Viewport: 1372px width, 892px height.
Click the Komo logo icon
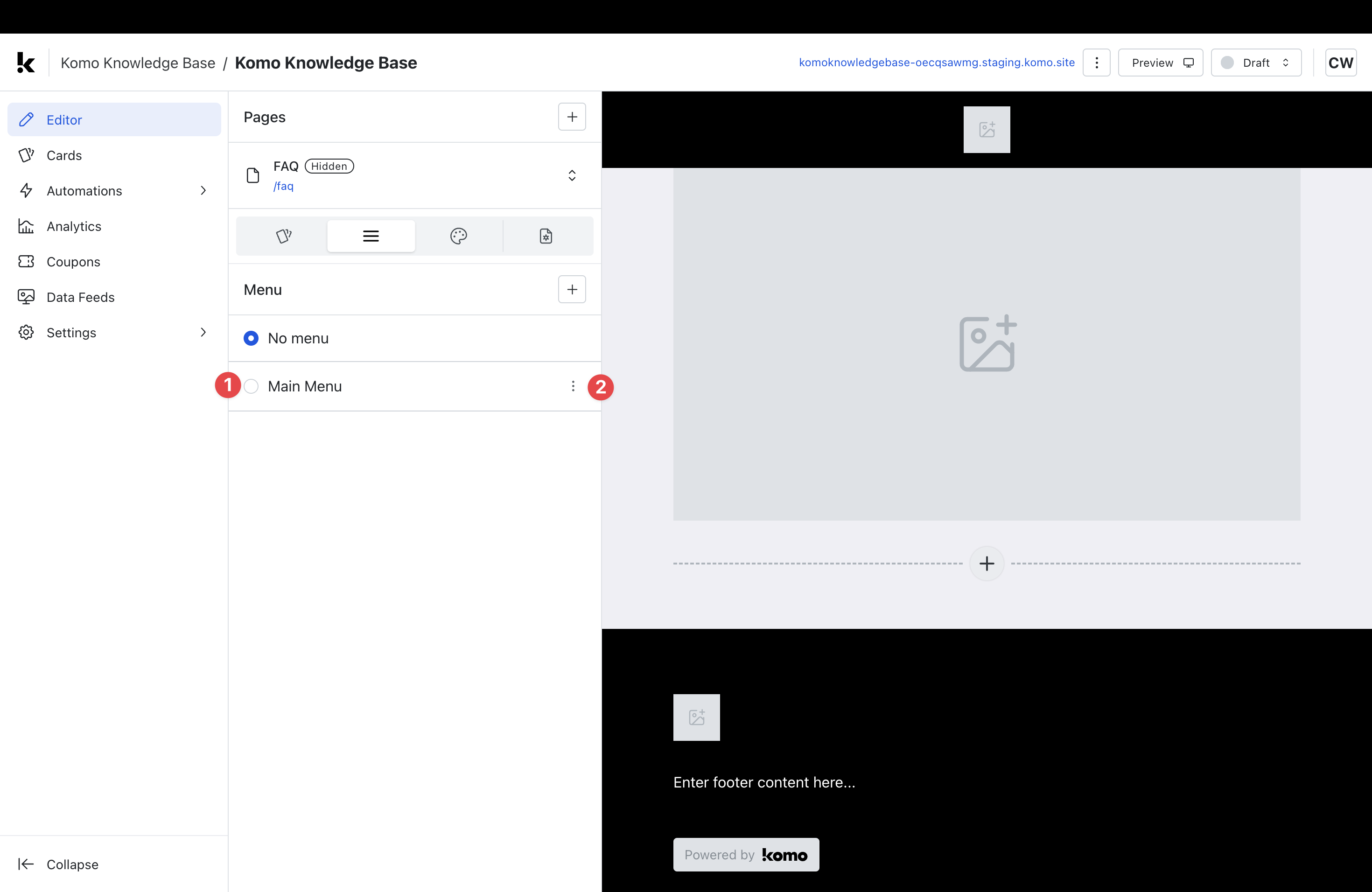pyautogui.click(x=26, y=62)
